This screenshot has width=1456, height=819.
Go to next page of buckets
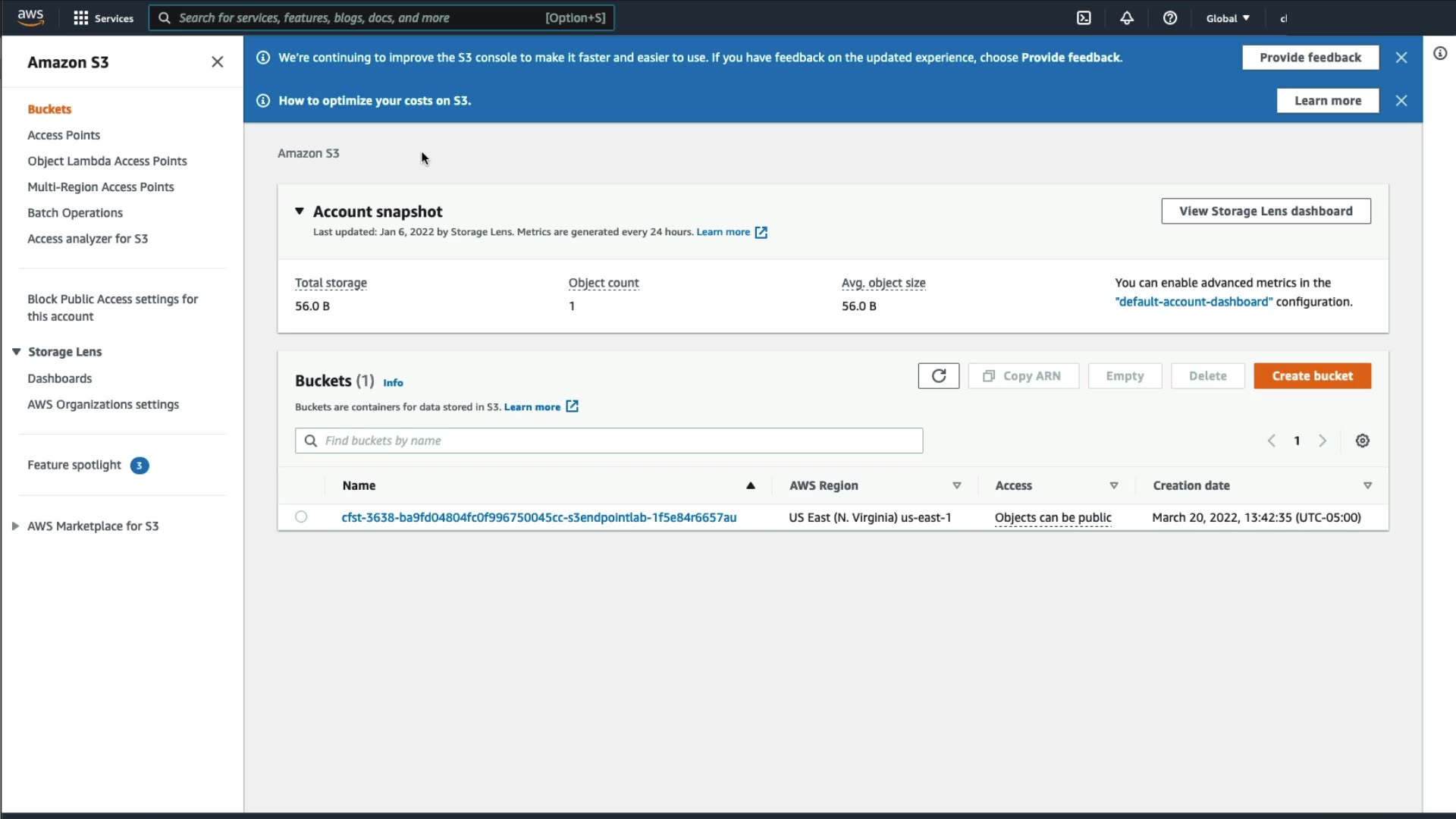point(1323,441)
